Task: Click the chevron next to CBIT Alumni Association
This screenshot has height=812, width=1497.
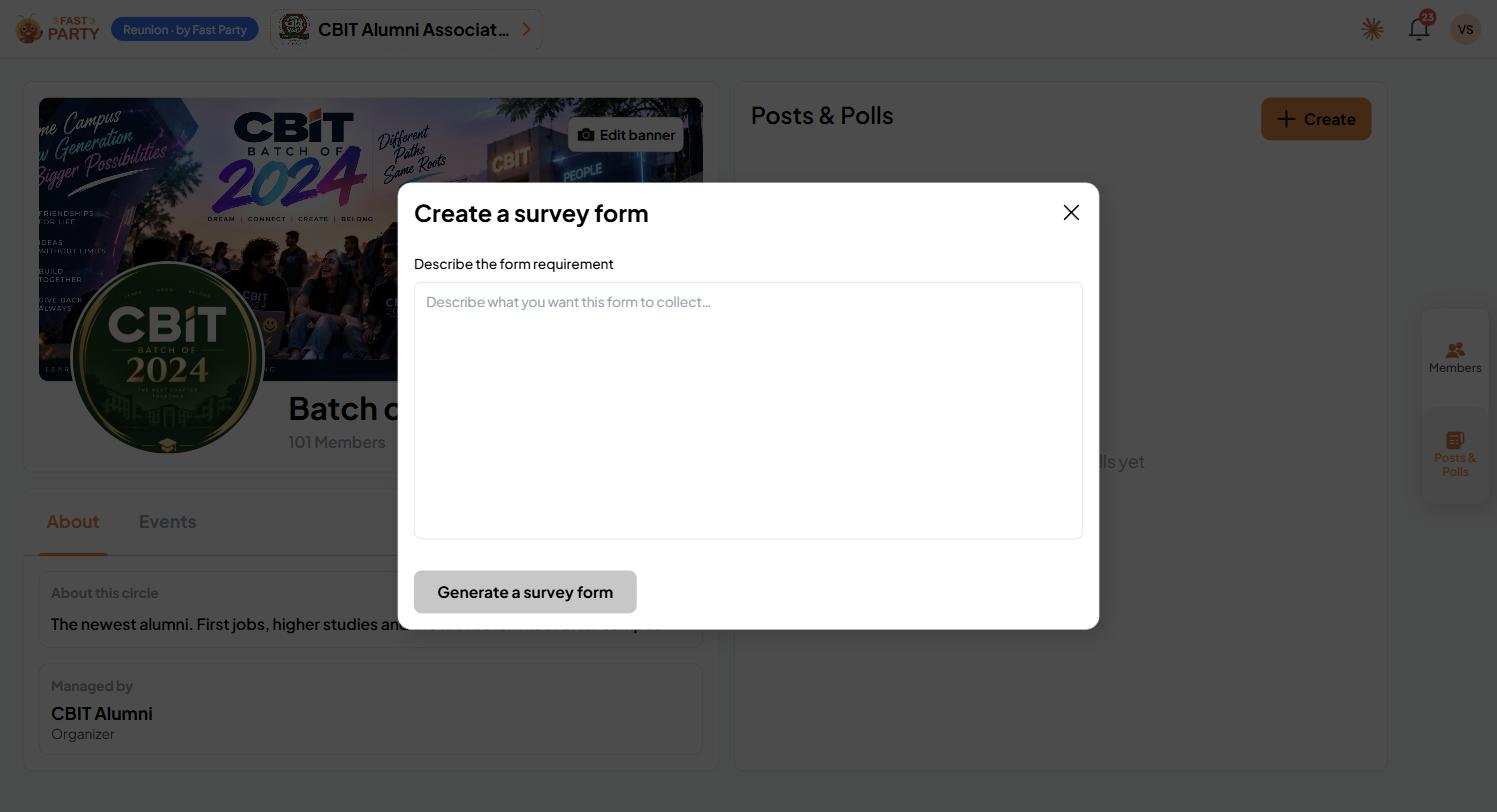Action: coord(526,29)
